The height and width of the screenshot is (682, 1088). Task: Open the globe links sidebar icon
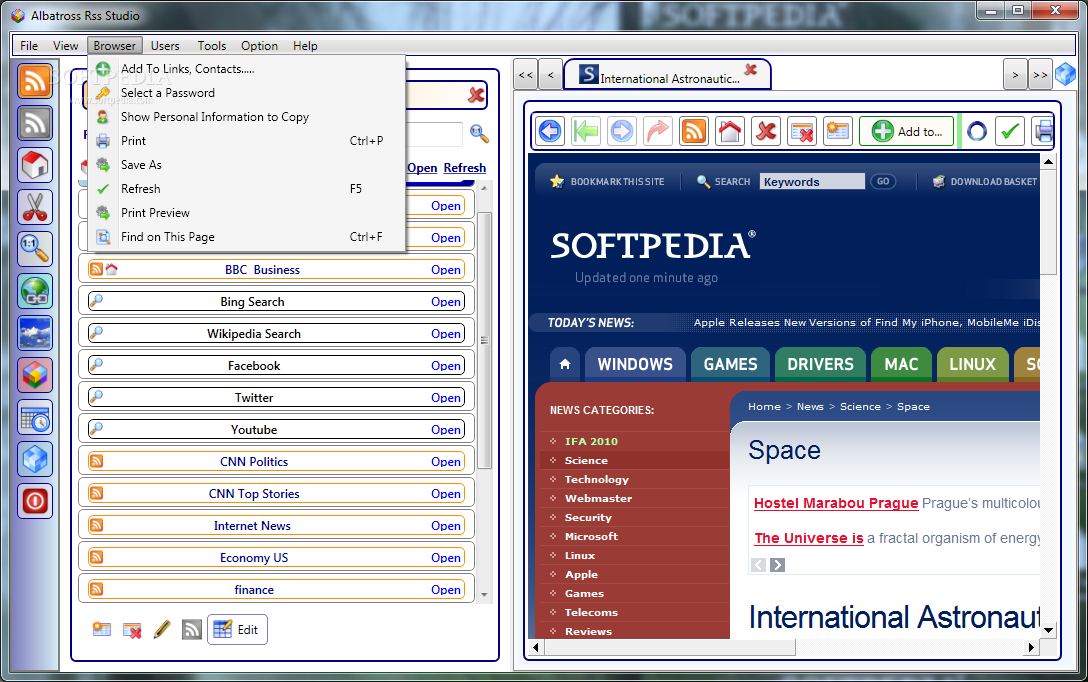35,291
